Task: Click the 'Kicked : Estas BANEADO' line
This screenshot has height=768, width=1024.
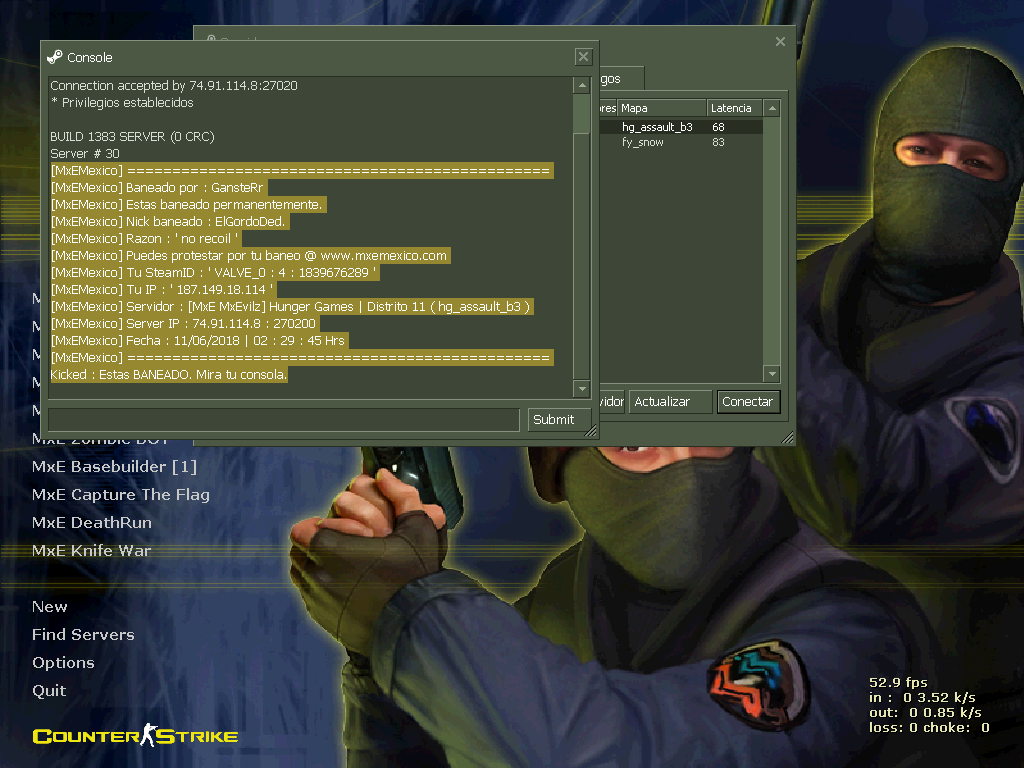Action: (x=168, y=374)
